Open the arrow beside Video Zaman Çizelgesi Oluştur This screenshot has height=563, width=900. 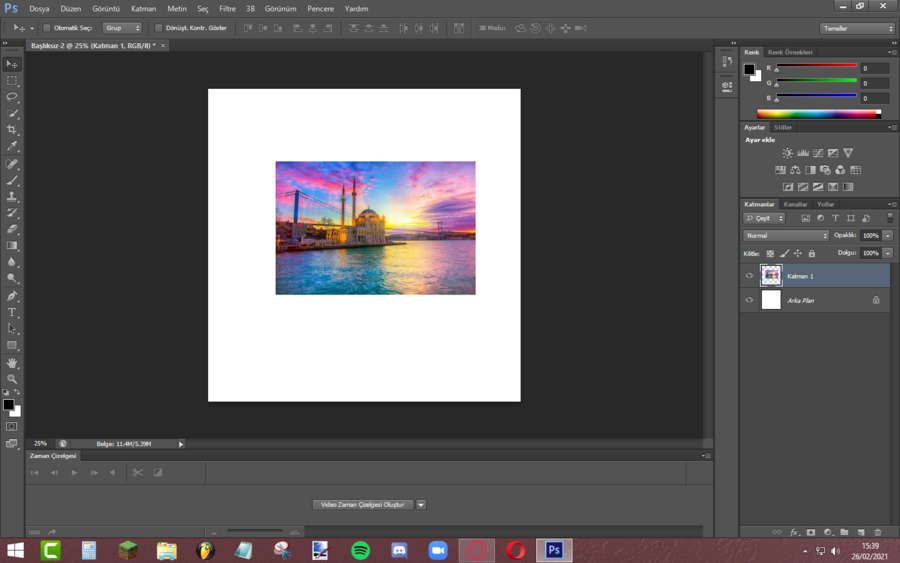click(421, 505)
